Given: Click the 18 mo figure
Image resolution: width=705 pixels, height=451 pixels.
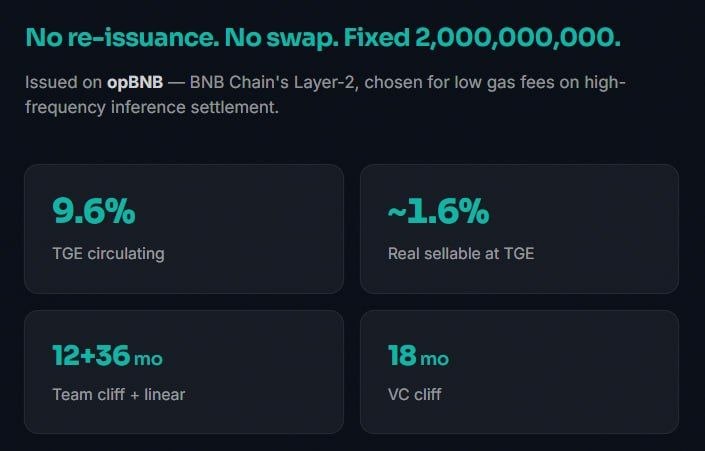Looking at the screenshot, I should coord(418,356).
